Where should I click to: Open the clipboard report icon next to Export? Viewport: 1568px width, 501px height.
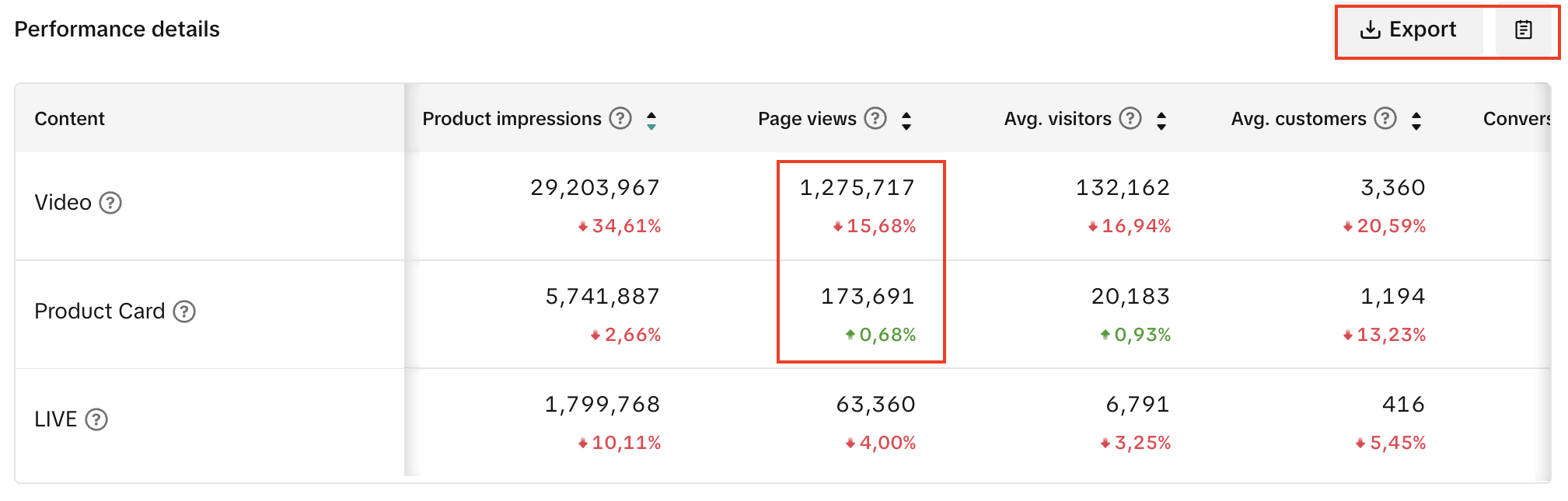1523,30
